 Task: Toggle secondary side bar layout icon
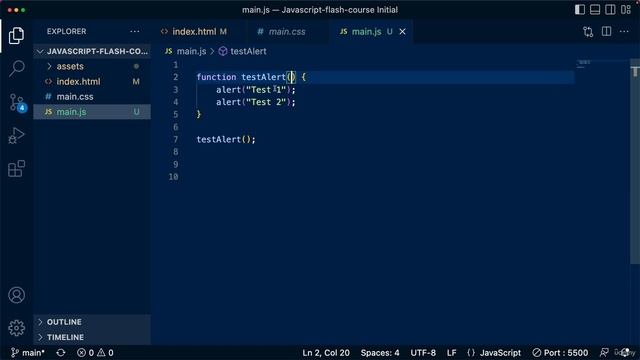click(610, 9)
